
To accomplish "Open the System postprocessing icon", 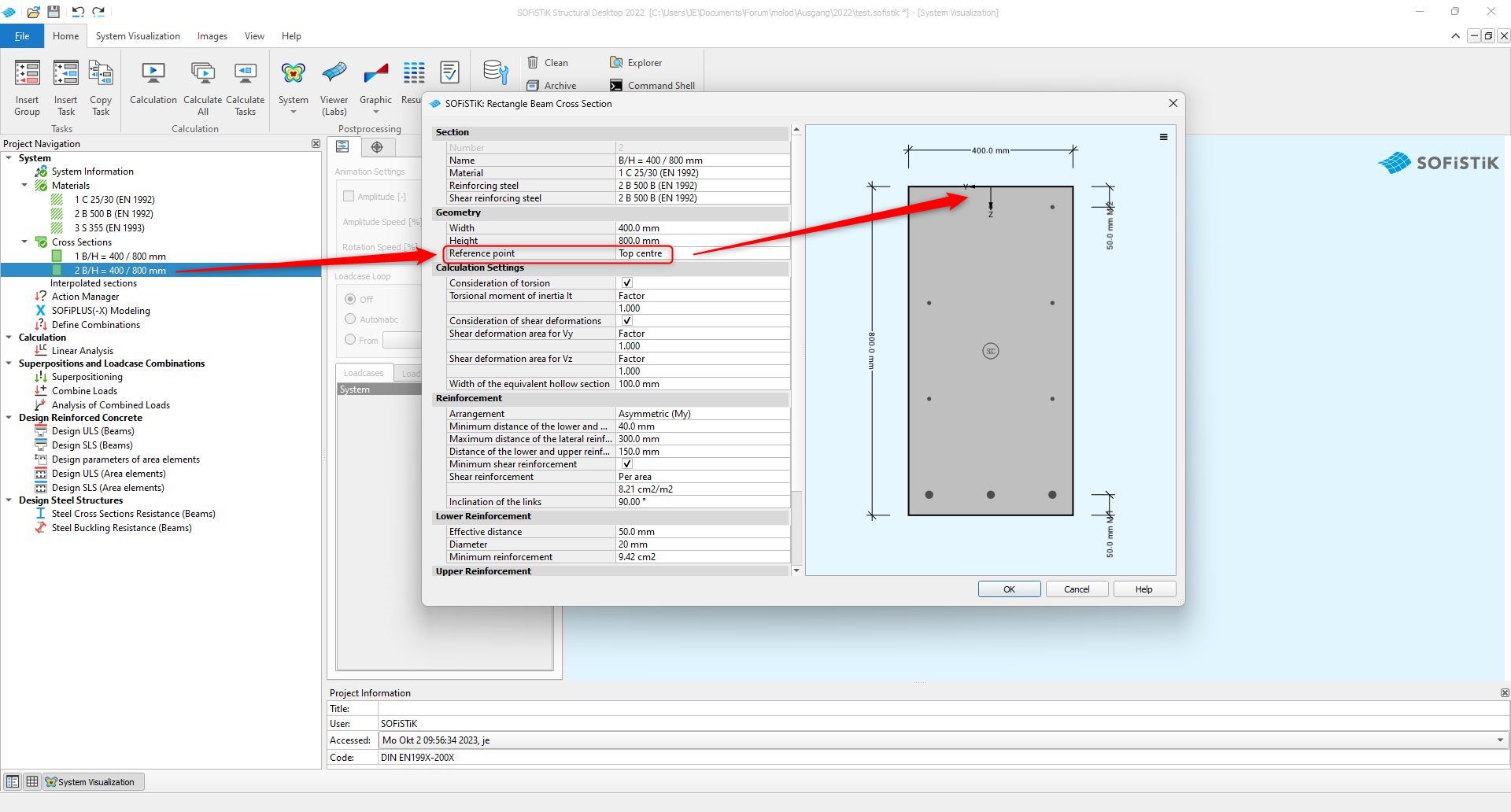I will click(x=294, y=72).
